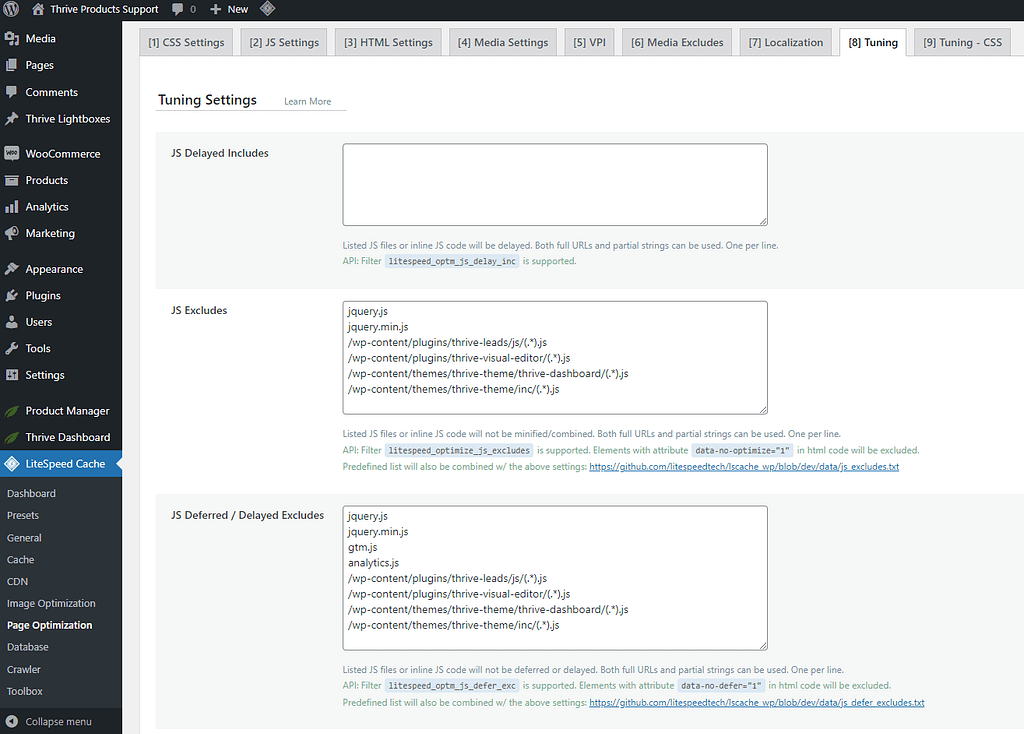The width and height of the screenshot is (1024, 734).
Task: Open the comments bubble icon in admin bar
Action: [x=177, y=9]
